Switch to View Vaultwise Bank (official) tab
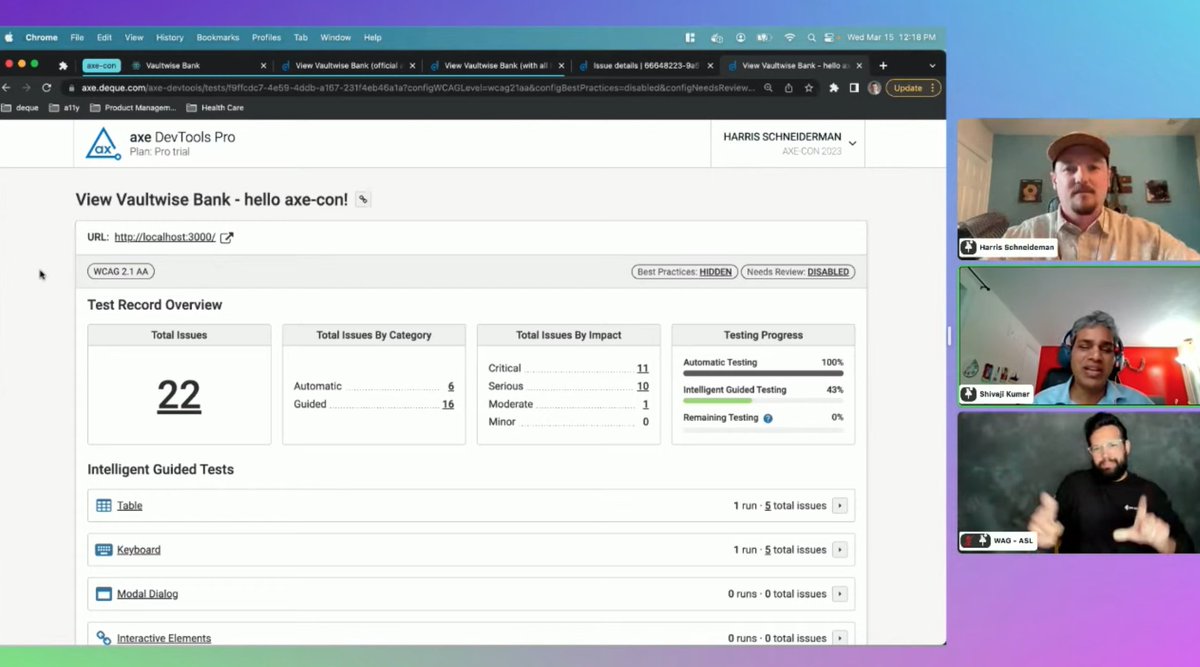1200x667 pixels. tap(347, 66)
